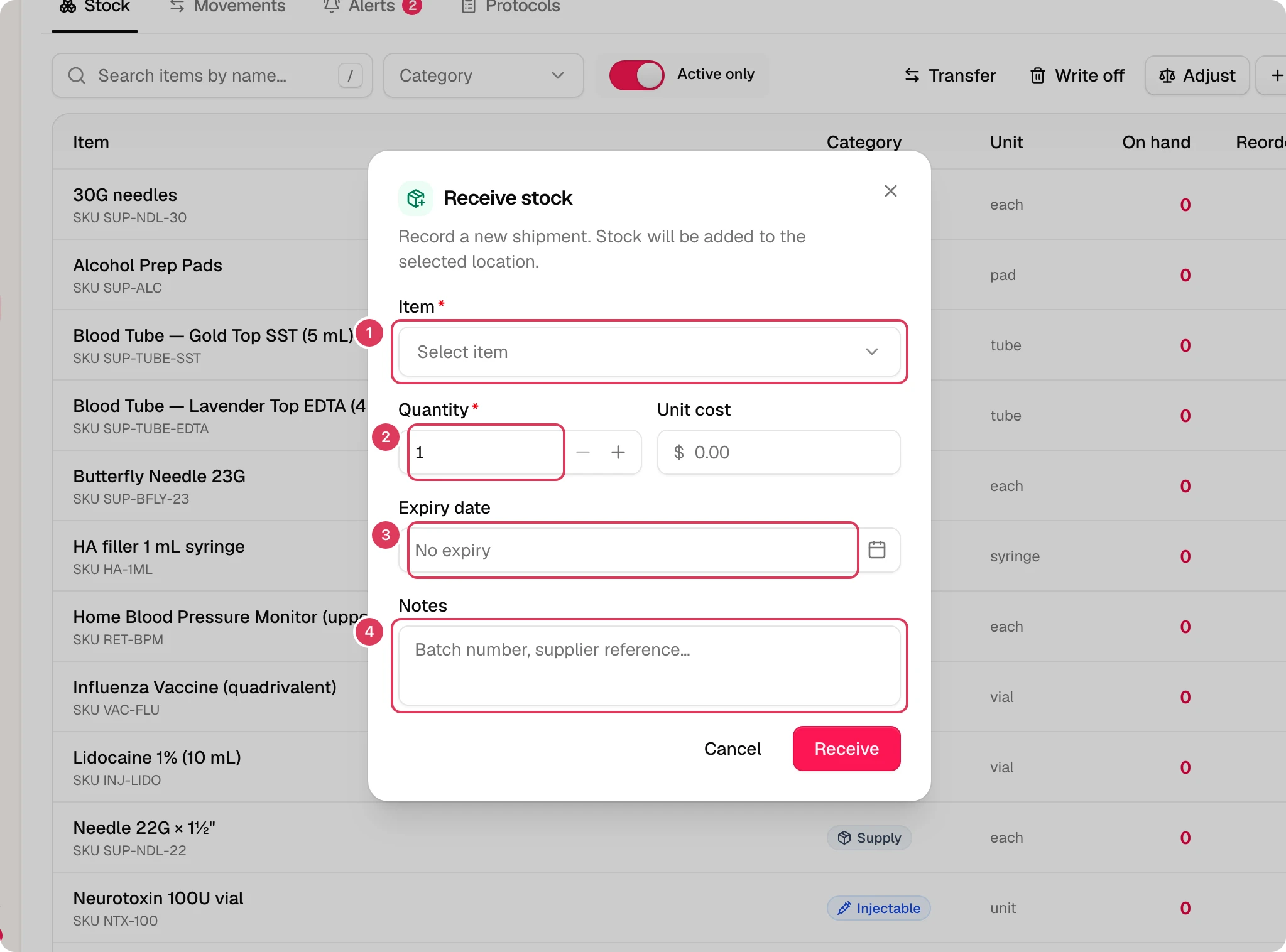This screenshot has width=1286, height=952.
Task: Select the Lidocaine 1% (10 mL) row
Action: tap(210, 767)
